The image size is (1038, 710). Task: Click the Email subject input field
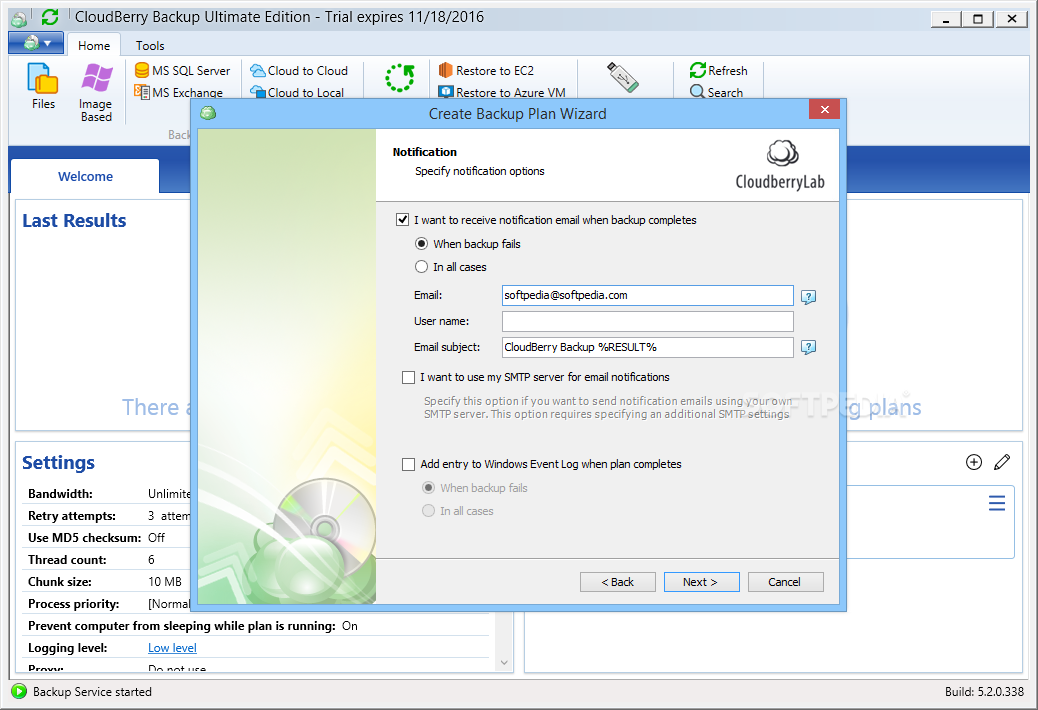647,347
